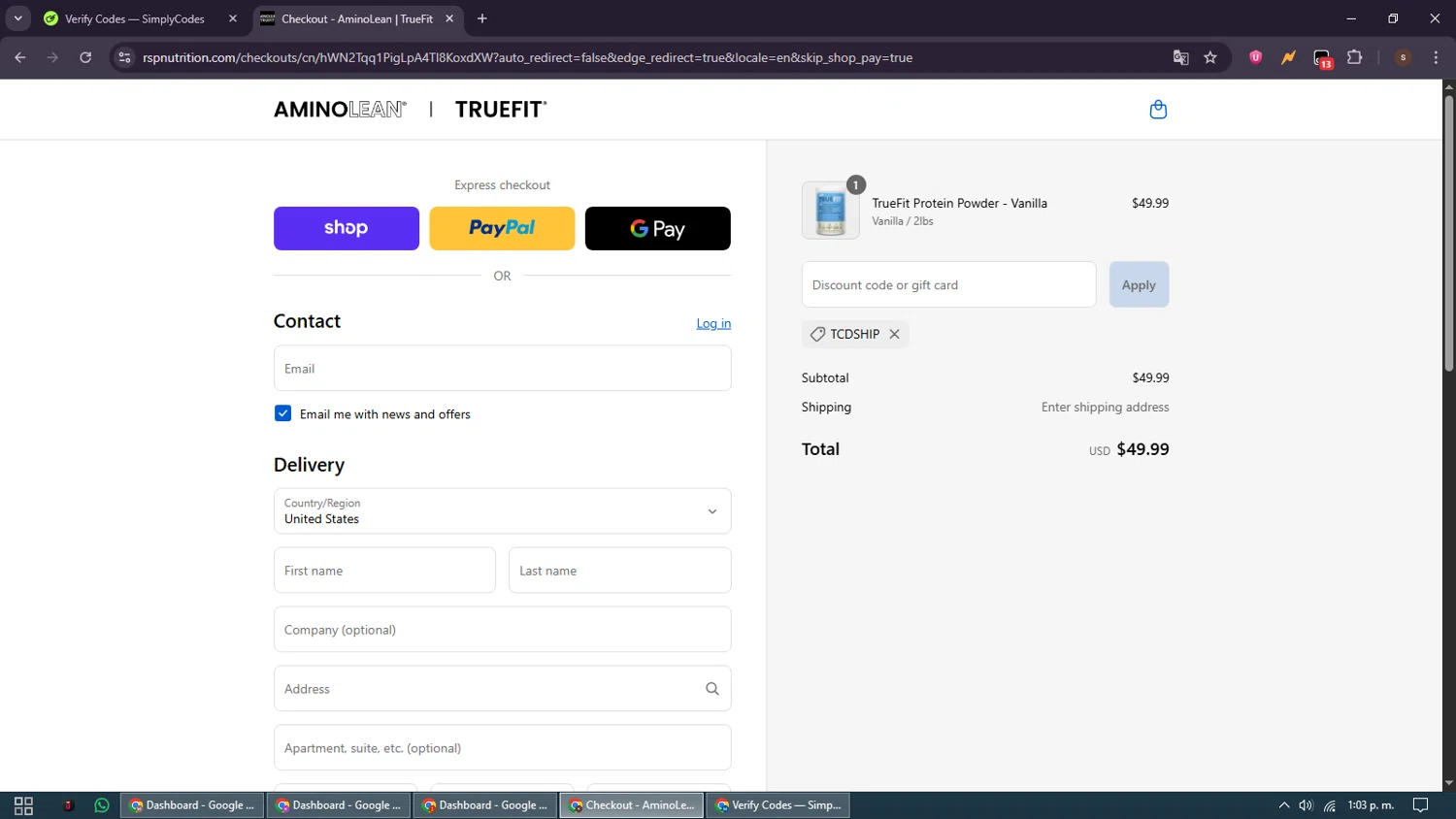Viewport: 1456px width, 819px height.
Task: Switch to the first Dashboard - Google taskbar window
Action: (x=192, y=805)
